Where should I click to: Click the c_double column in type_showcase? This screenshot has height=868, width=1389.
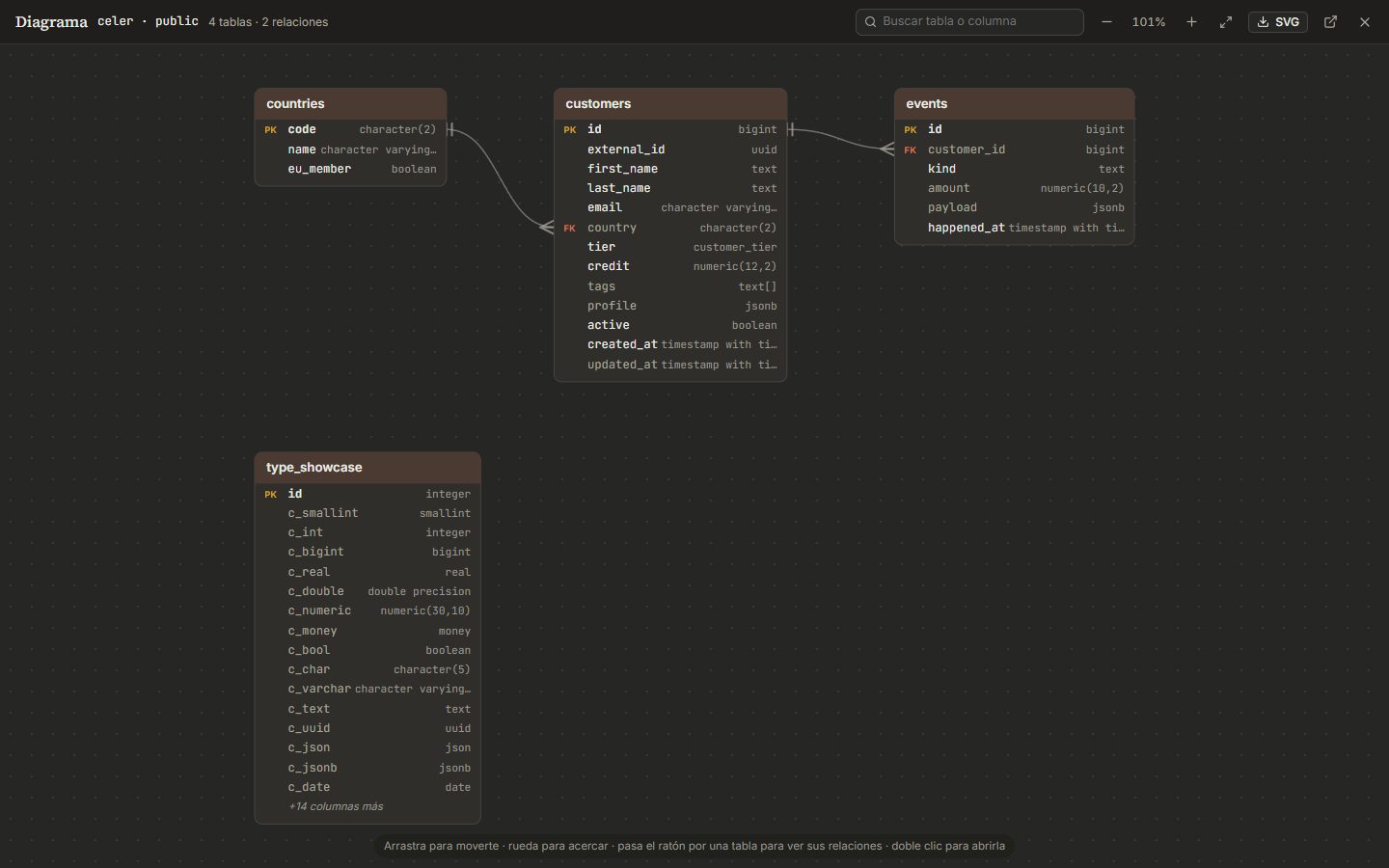(368, 591)
